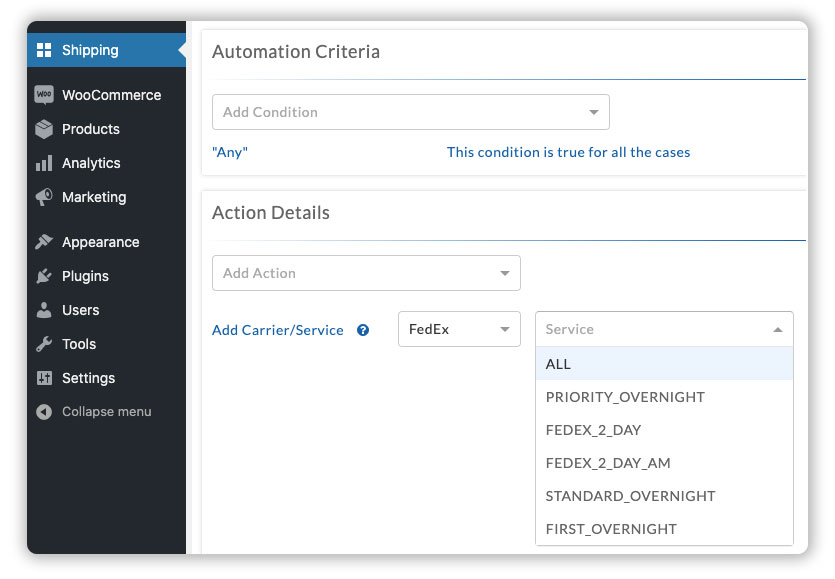Screen dimensions: 835x579
Task: Click the Analytics bar chart icon
Action: coord(44,163)
